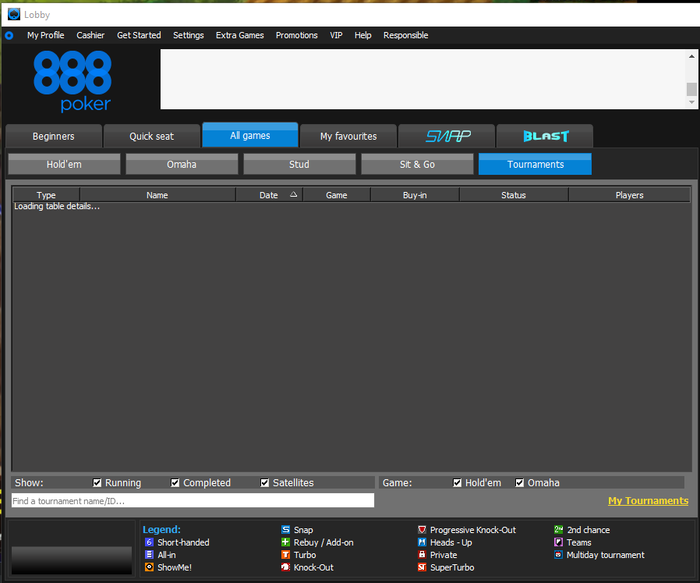Click the Progressive Knock-Out legend icon

pyautogui.click(x=422, y=529)
